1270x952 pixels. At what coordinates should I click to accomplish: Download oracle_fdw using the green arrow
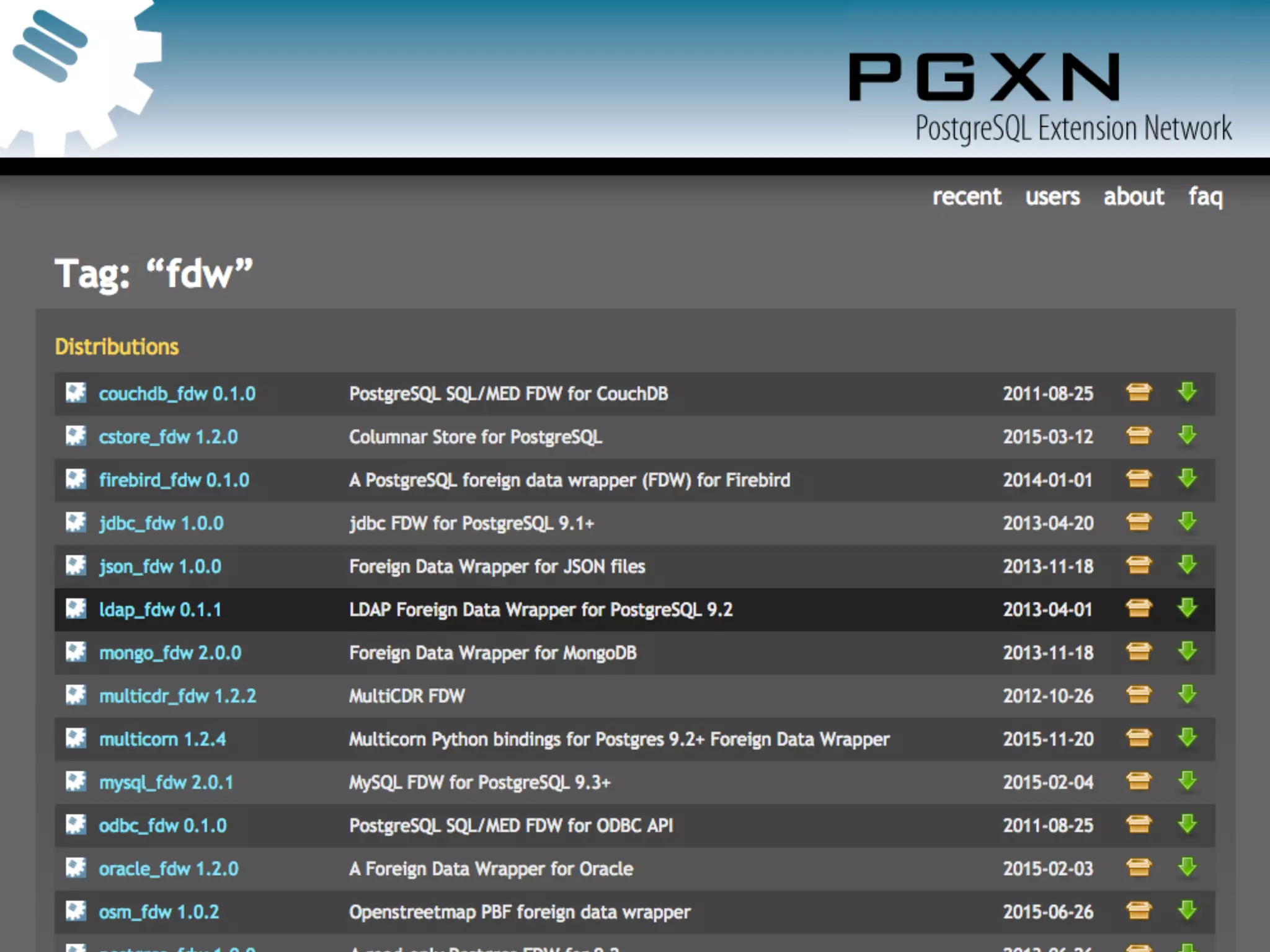click(x=1187, y=867)
